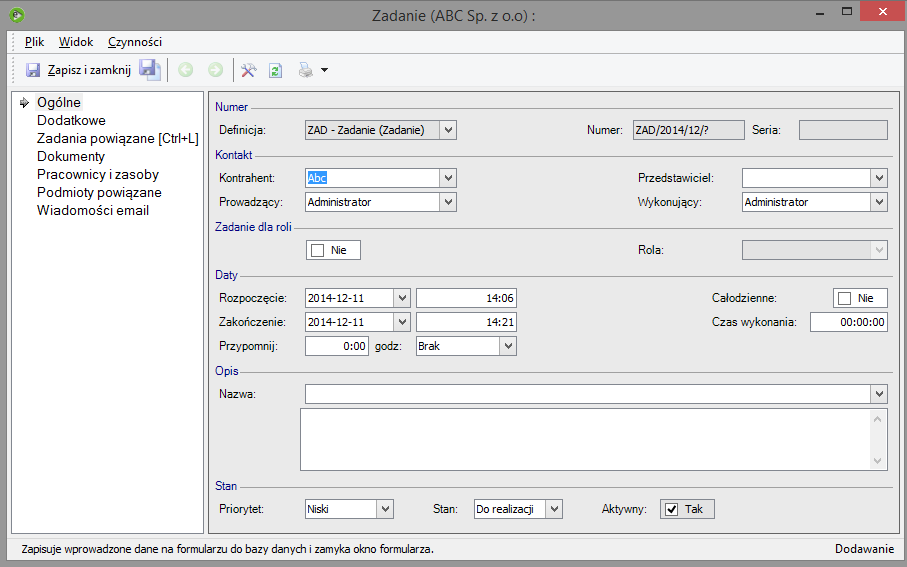Click the description scrollbar down arrow
This screenshot has width=907, height=567.
(x=877, y=461)
